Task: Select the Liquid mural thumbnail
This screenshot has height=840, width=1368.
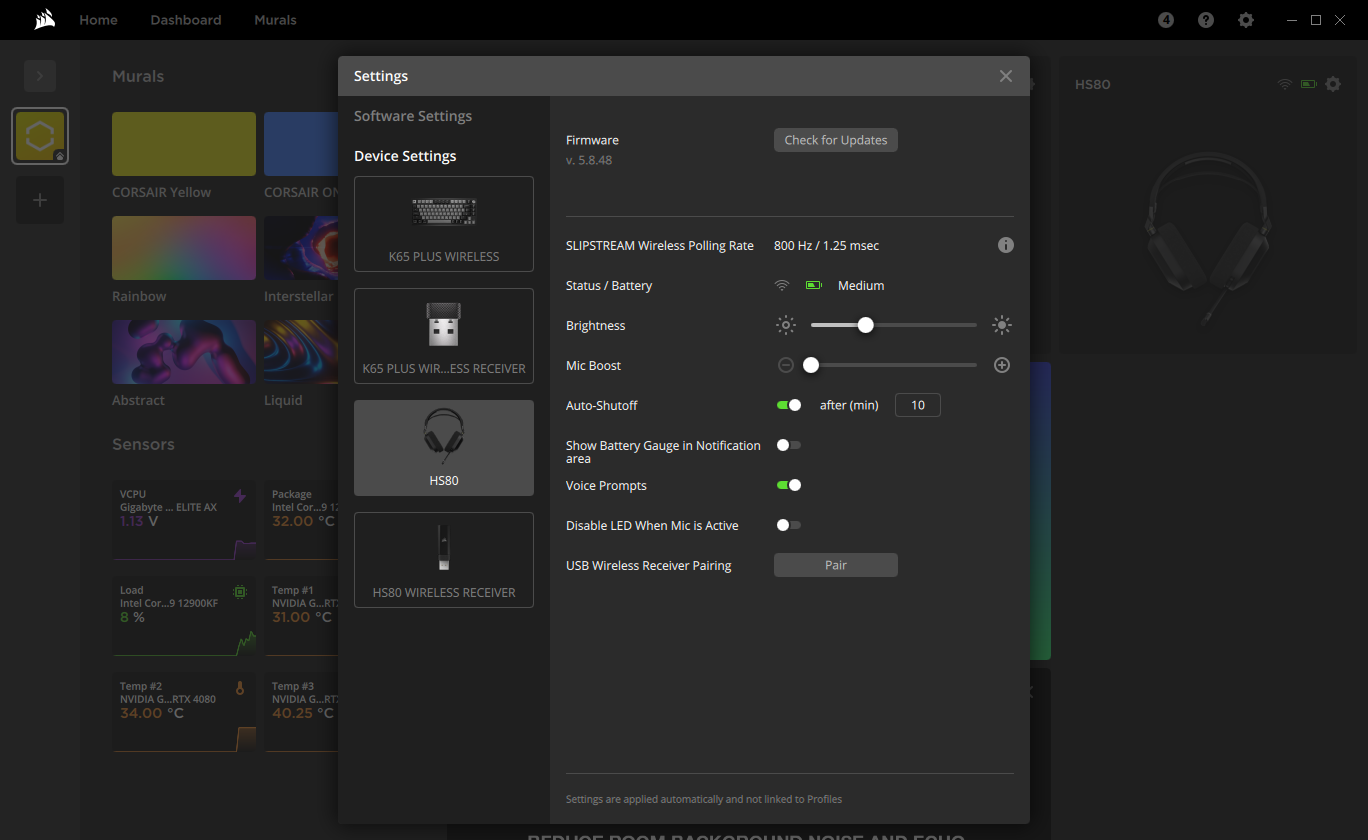Action: tap(301, 352)
